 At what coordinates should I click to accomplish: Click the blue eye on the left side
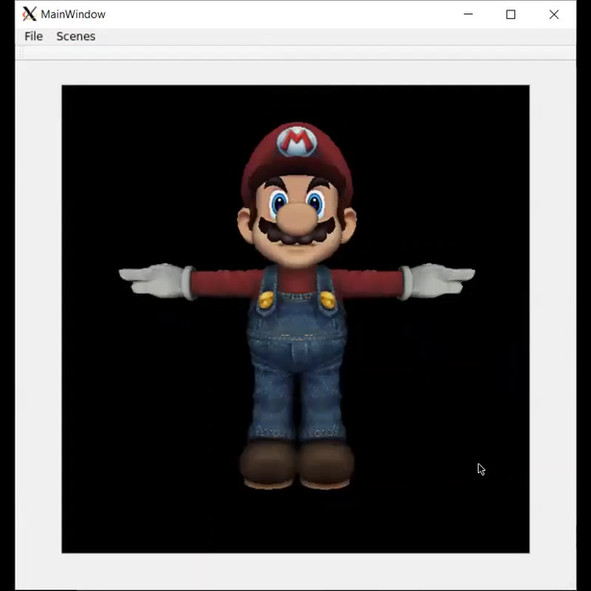(279, 204)
